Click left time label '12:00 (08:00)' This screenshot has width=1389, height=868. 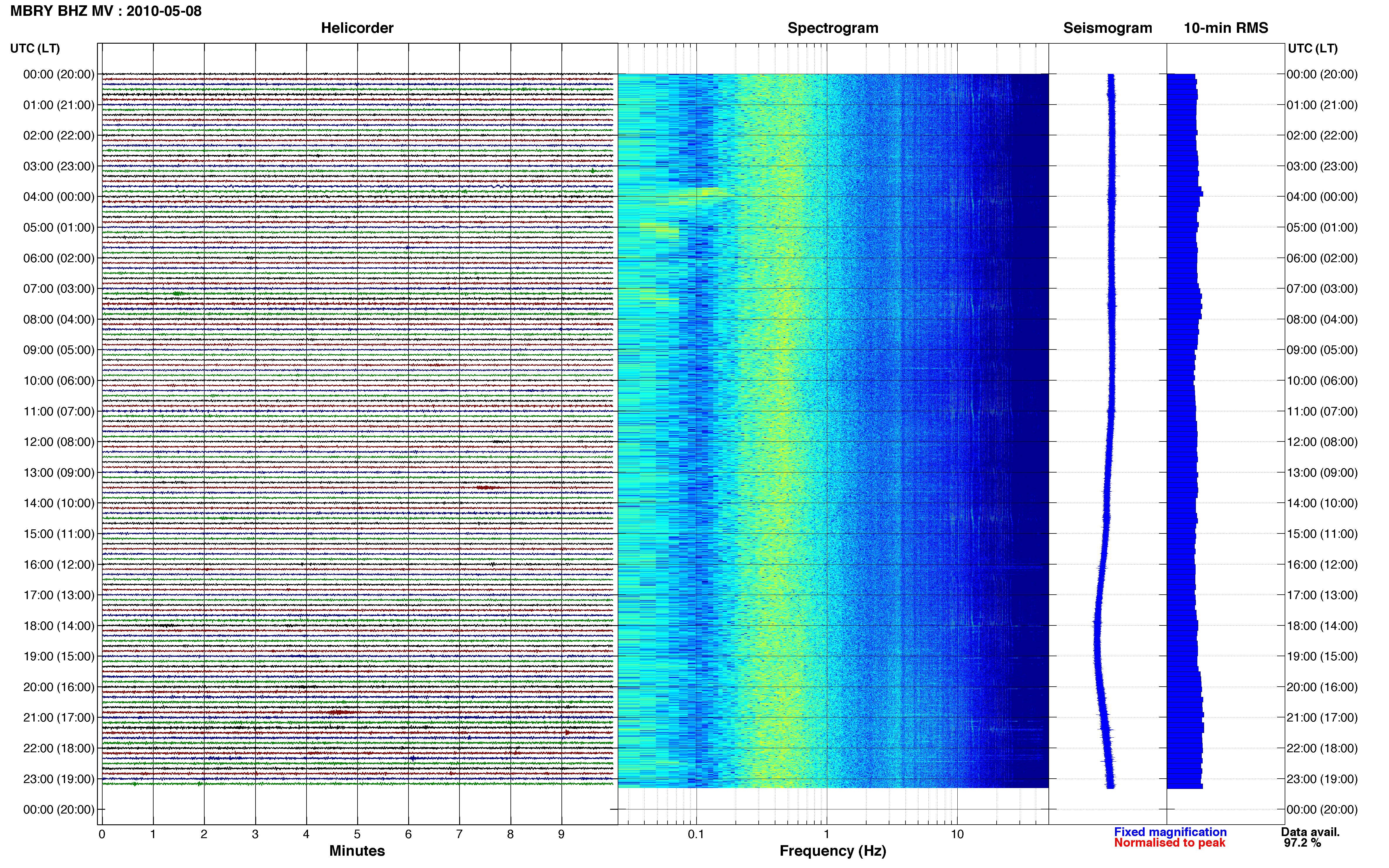tap(59, 441)
